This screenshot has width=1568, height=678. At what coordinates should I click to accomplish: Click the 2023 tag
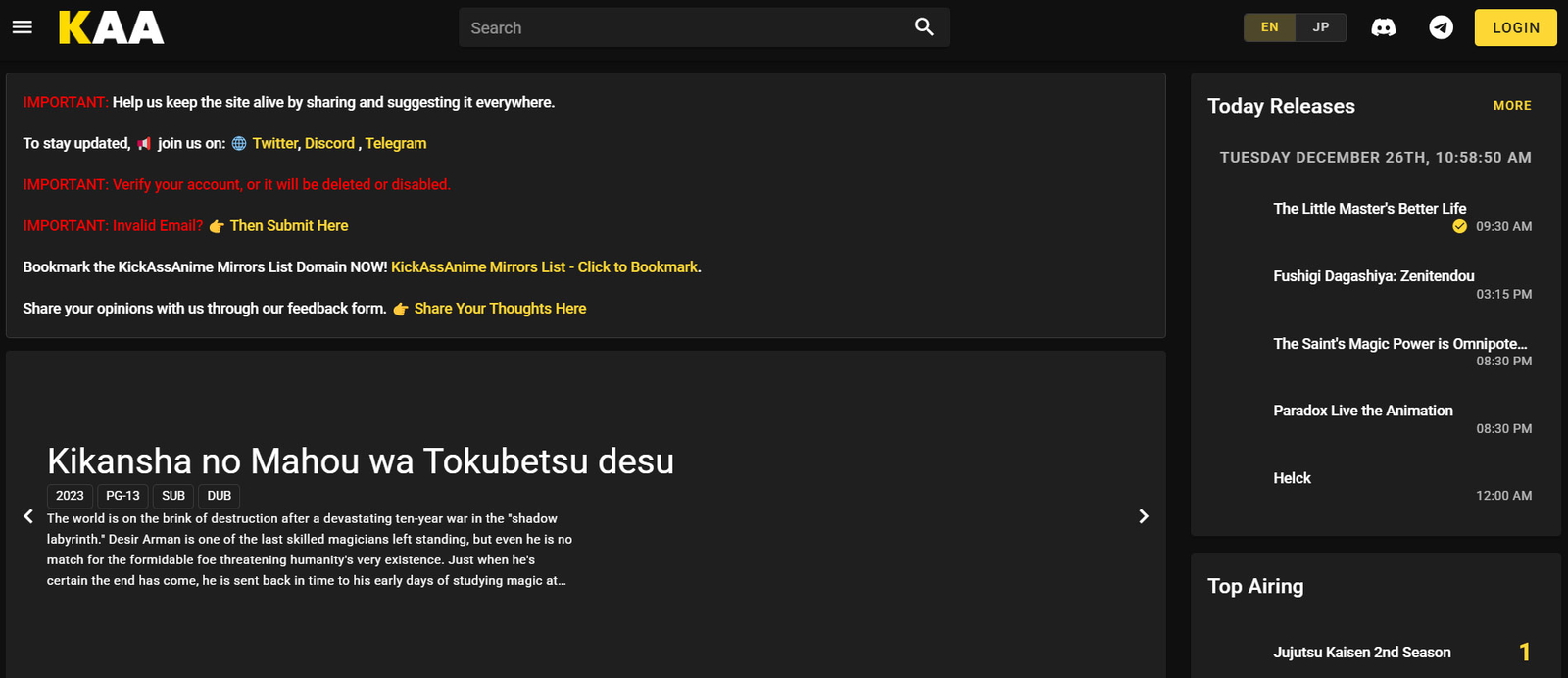pyautogui.click(x=70, y=496)
